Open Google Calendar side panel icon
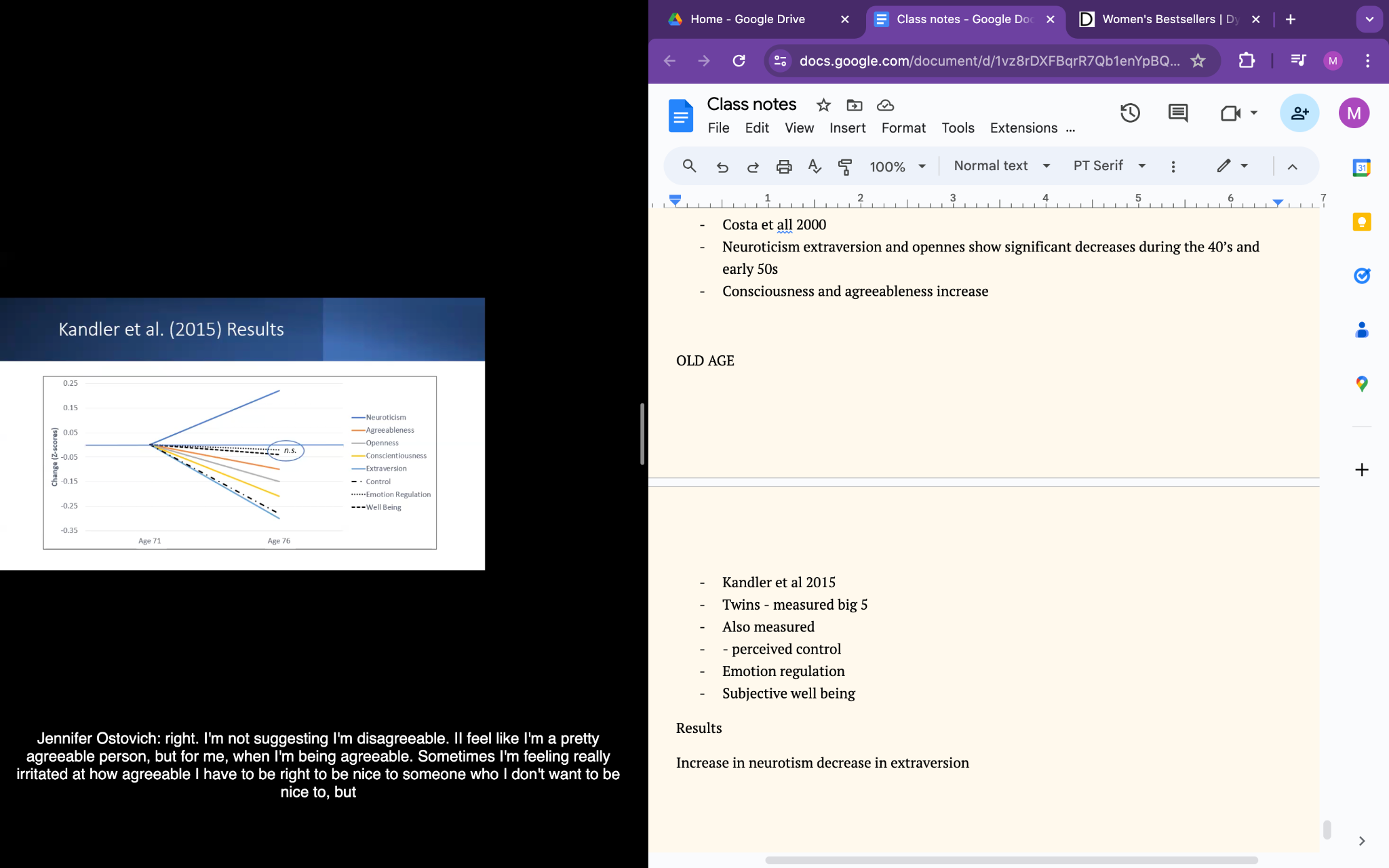The width and height of the screenshot is (1389, 868). pos(1361,167)
